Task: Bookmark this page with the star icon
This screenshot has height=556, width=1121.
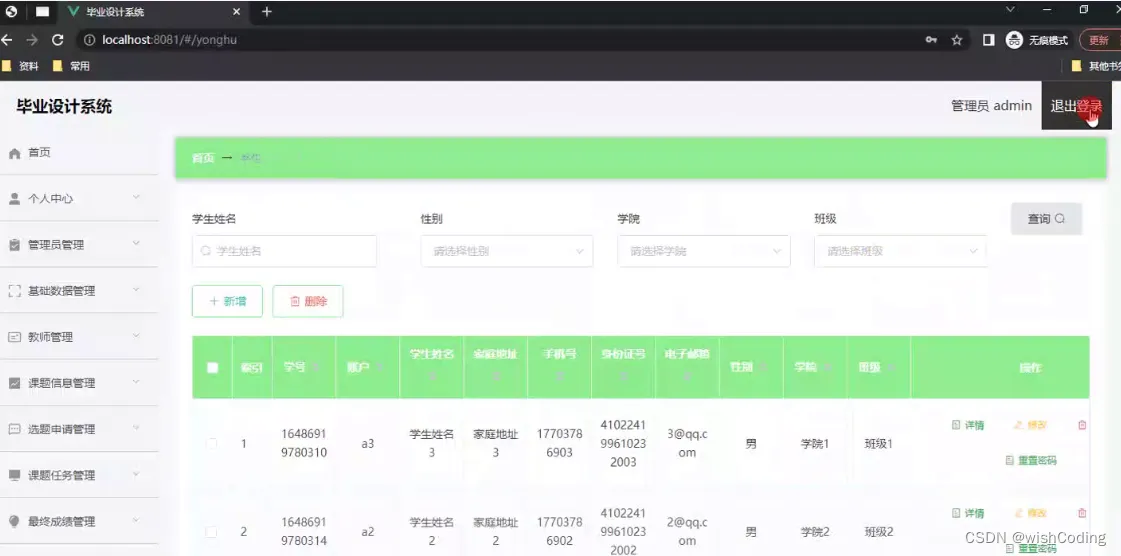Action: [957, 40]
